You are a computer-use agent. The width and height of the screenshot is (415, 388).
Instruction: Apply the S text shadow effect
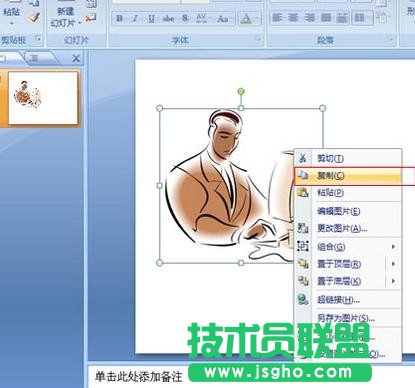click(185, 19)
